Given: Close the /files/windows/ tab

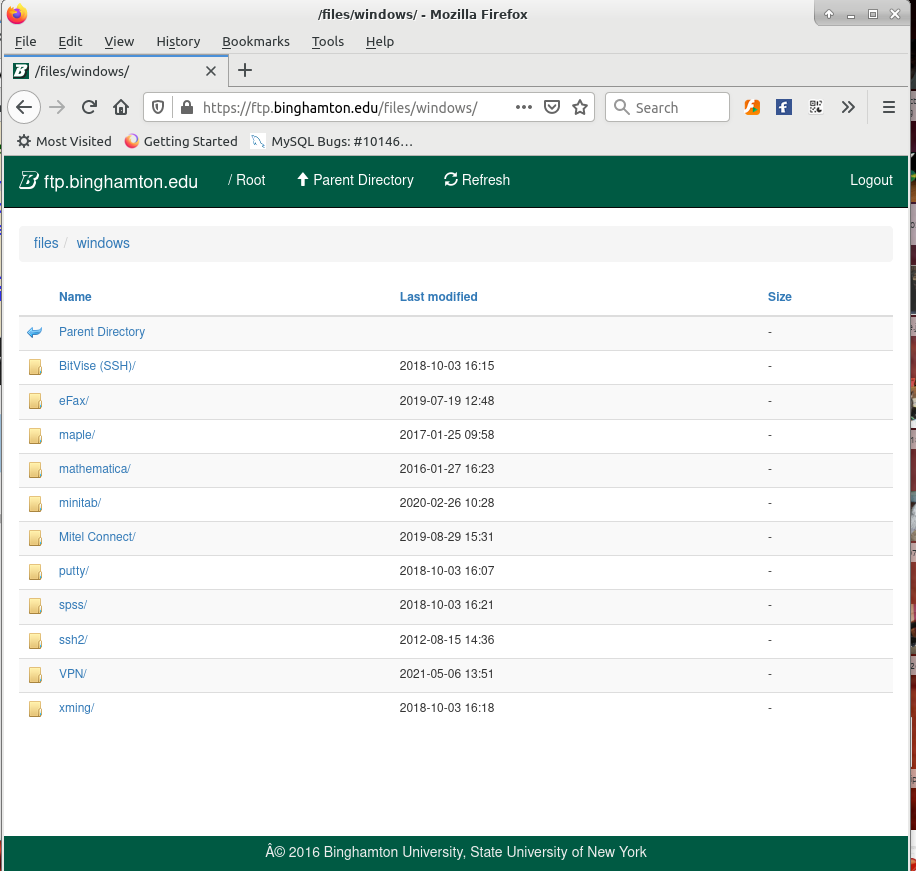Looking at the screenshot, I should pyautogui.click(x=211, y=71).
